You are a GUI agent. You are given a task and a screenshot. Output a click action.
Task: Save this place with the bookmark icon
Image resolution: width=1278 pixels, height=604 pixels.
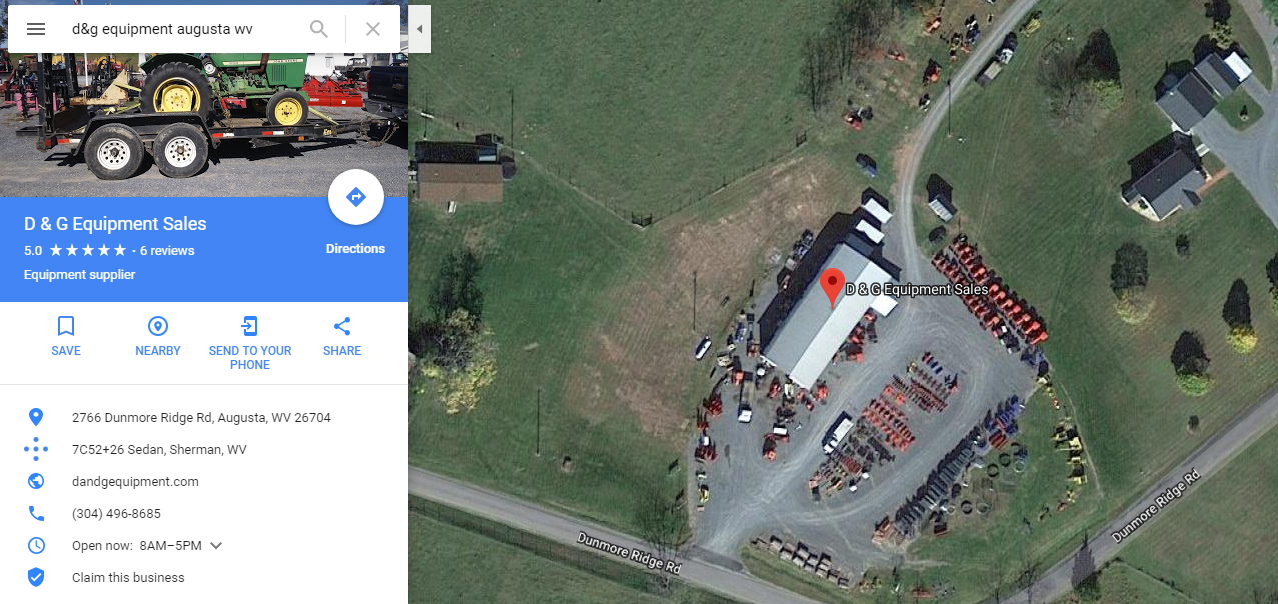tap(66, 326)
